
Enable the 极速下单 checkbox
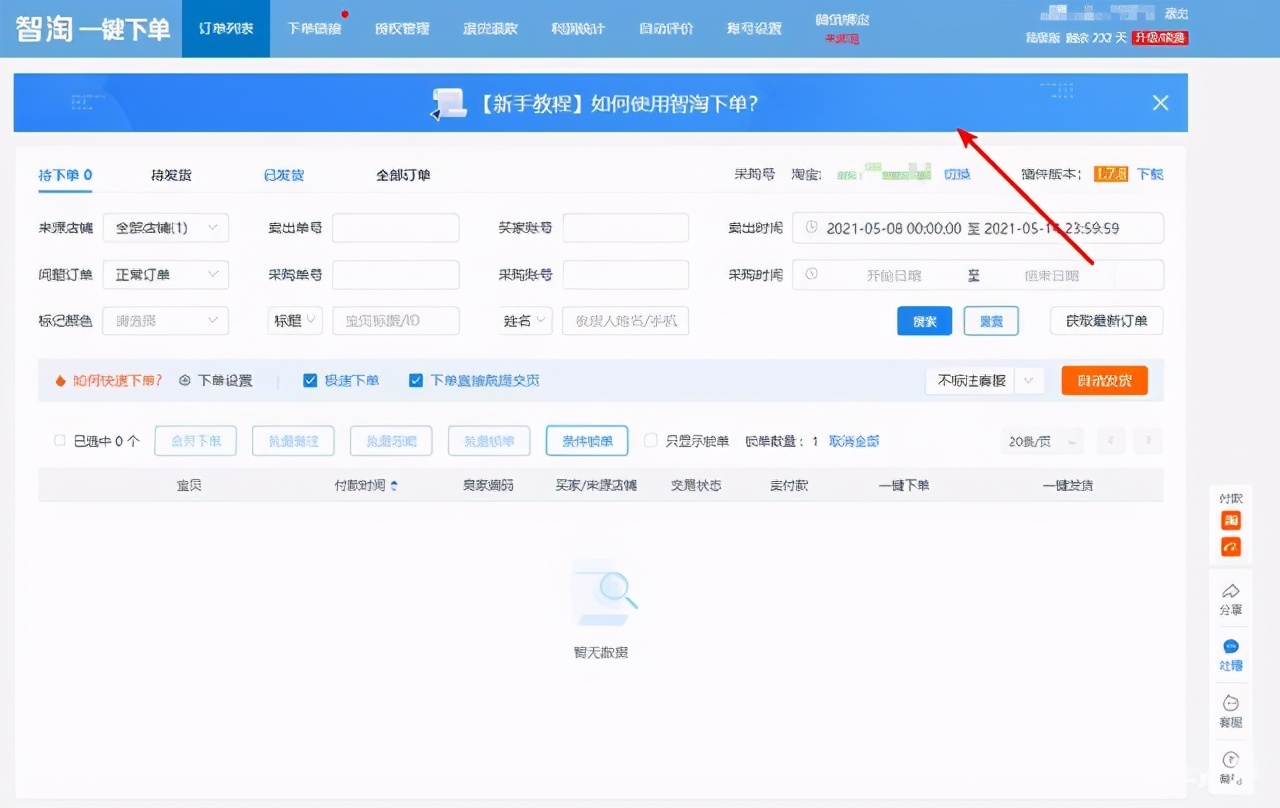click(x=311, y=380)
